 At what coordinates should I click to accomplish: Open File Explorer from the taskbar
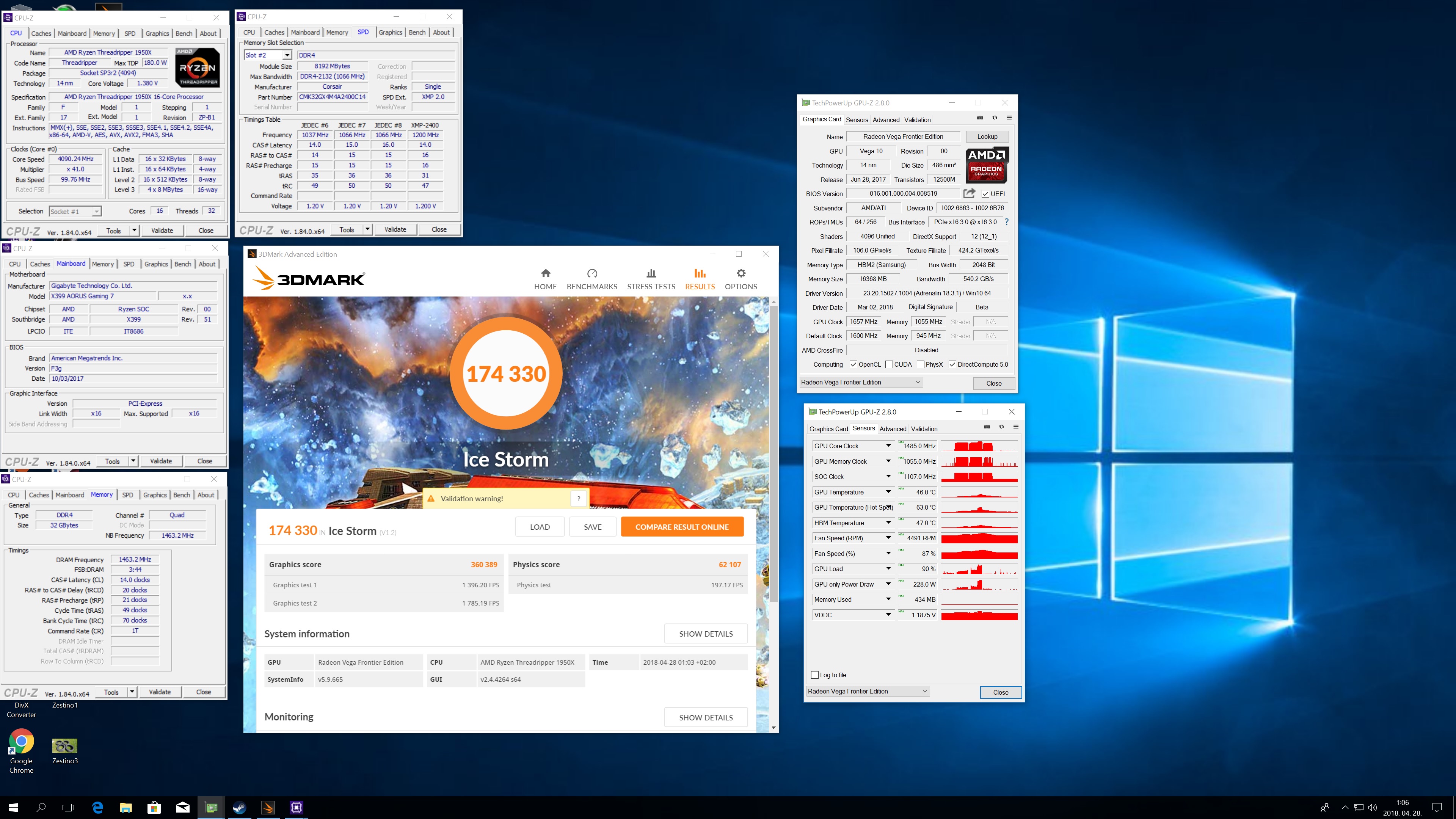click(x=126, y=808)
